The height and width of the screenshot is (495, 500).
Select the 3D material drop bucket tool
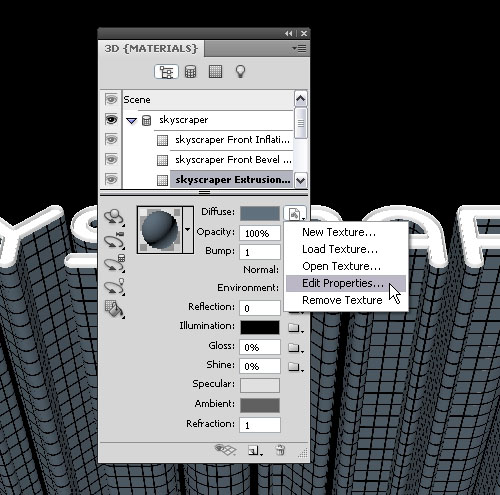(x=114, y=309)
